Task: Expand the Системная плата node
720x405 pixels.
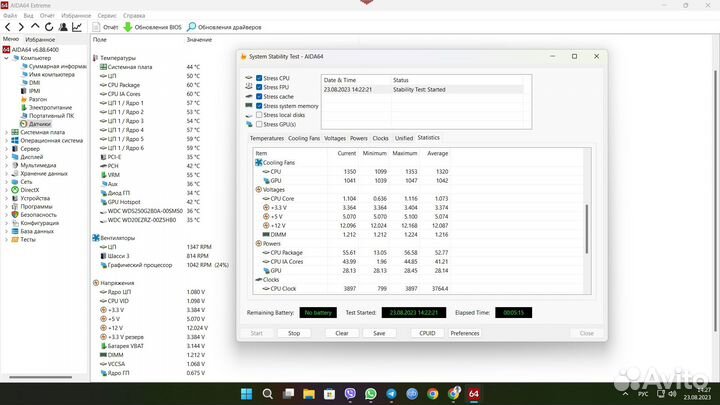Action: [x=6, y=132]
